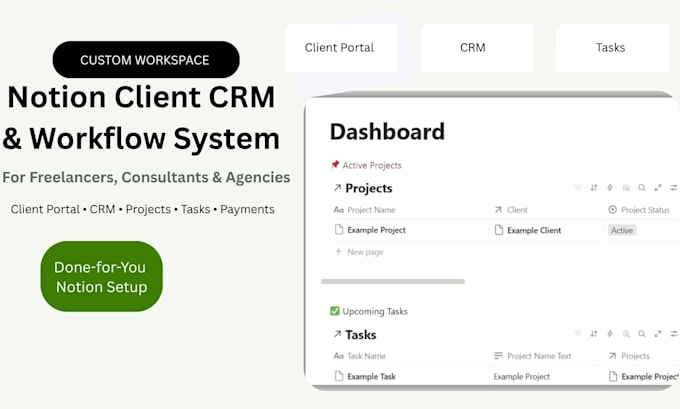Open the lightning automations icon for Projects
Image resolution: width=680 pixels, height=409 pixels.
pyautogui.click(x=610, y=188)
